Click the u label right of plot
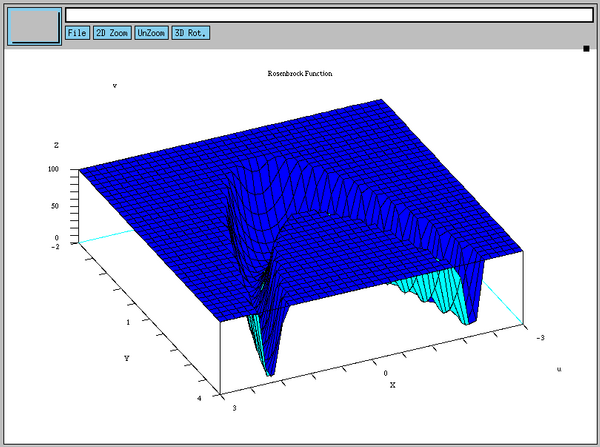 [558, 369]
